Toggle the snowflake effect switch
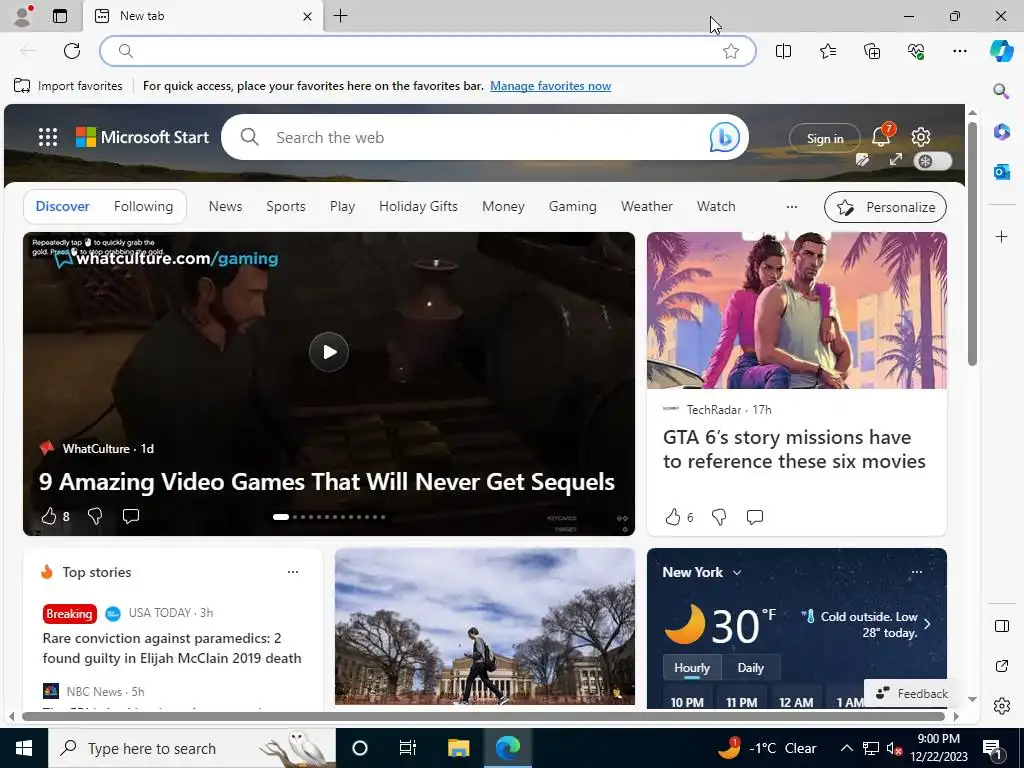This screenshot has width=1024, height=768. coord(933,161)
